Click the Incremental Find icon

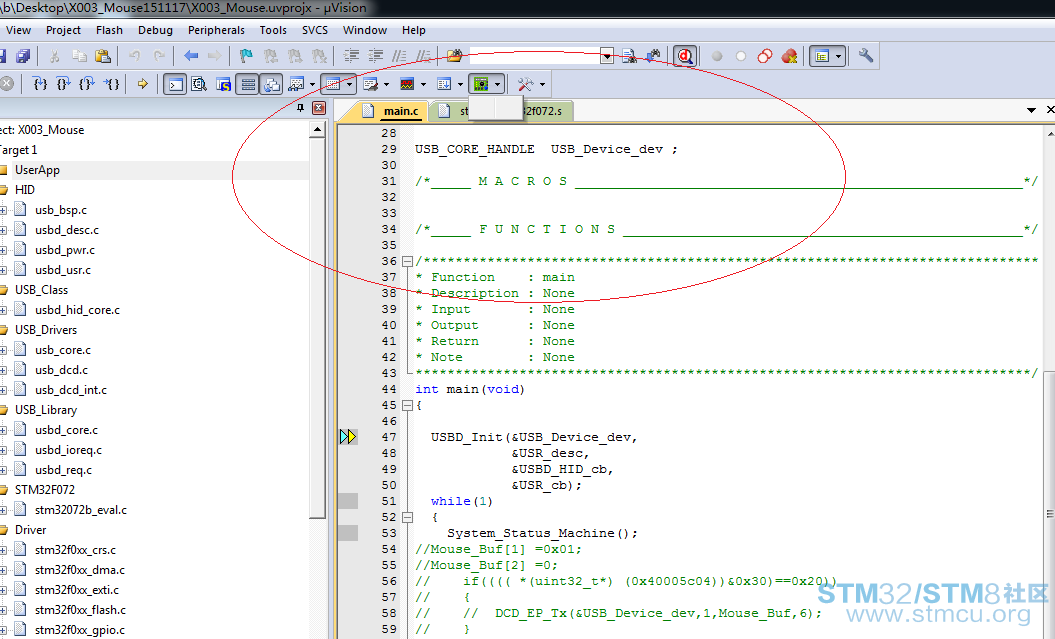[x=653, y=56]
